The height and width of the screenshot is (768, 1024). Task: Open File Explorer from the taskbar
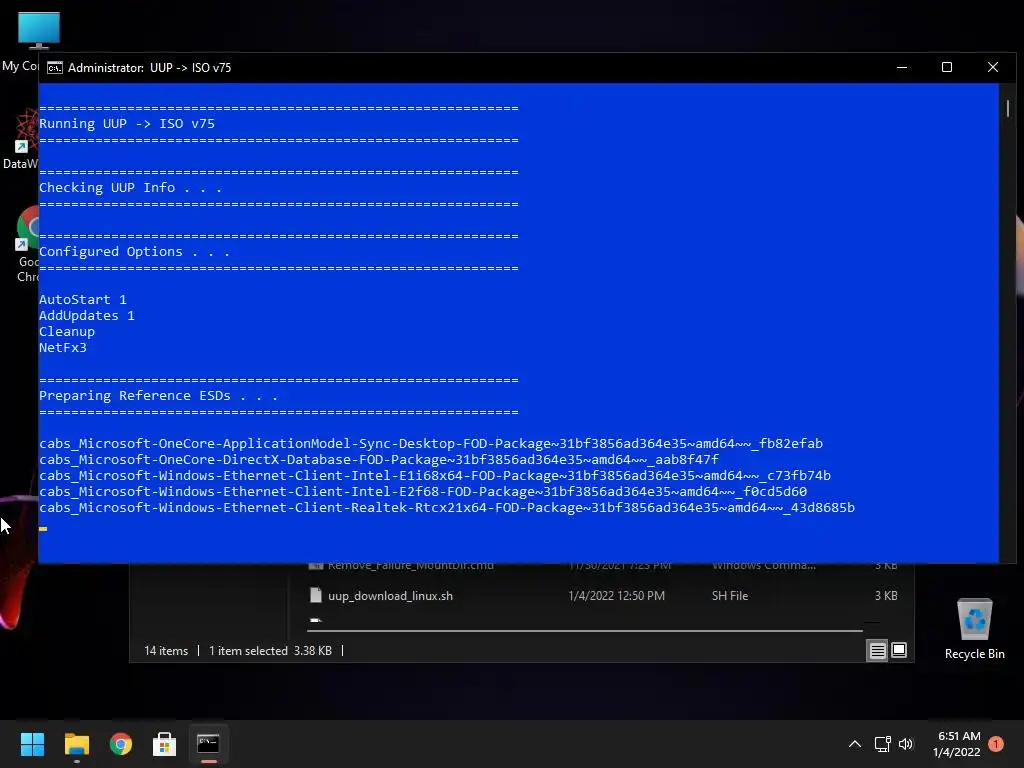coord(76,744)
